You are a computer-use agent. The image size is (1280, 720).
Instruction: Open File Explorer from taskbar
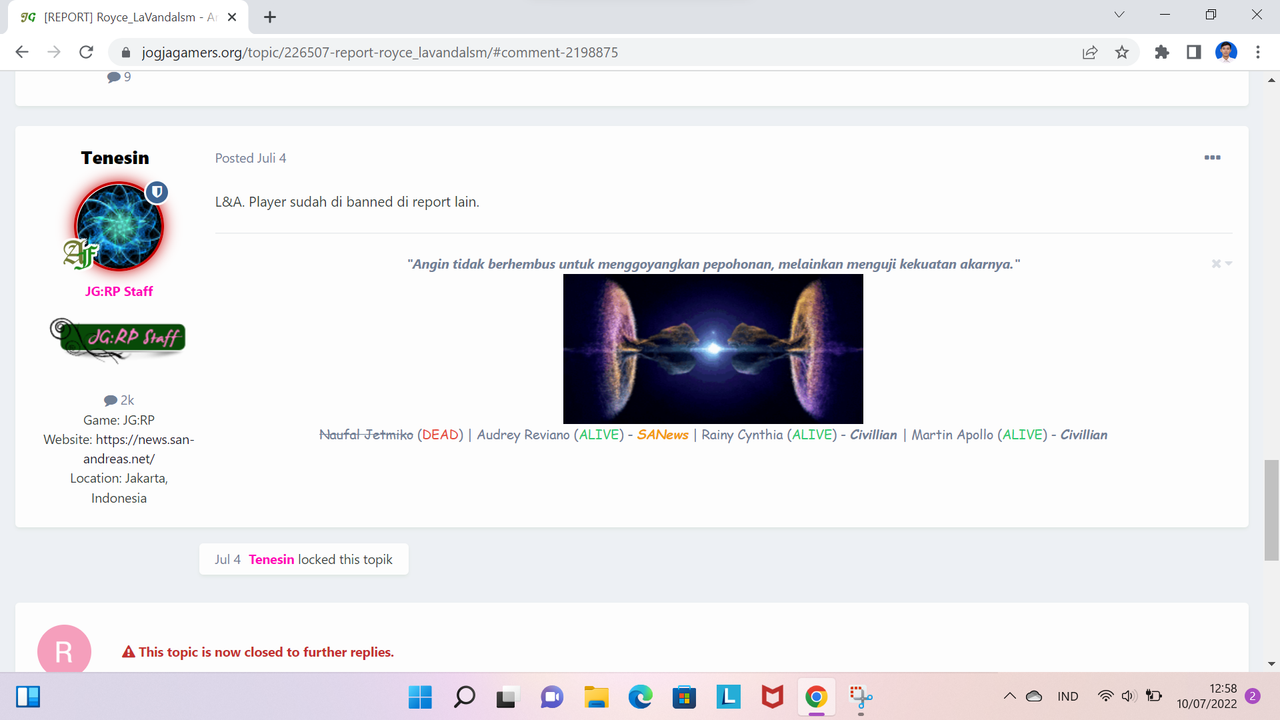pos(596,696)
